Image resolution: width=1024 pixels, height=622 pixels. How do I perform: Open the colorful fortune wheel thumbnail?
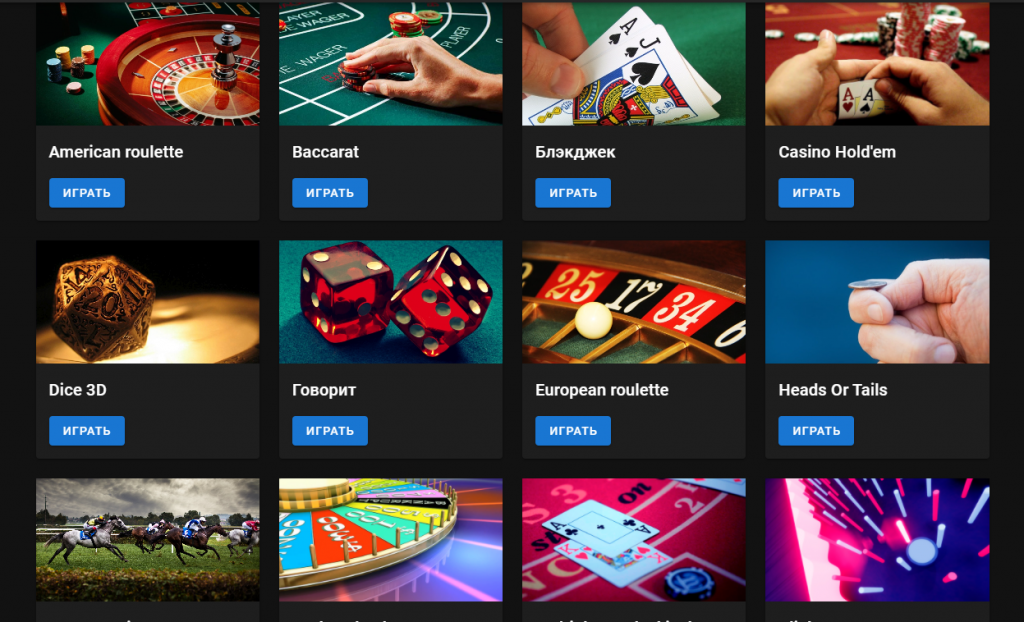[x=391, y=540]
